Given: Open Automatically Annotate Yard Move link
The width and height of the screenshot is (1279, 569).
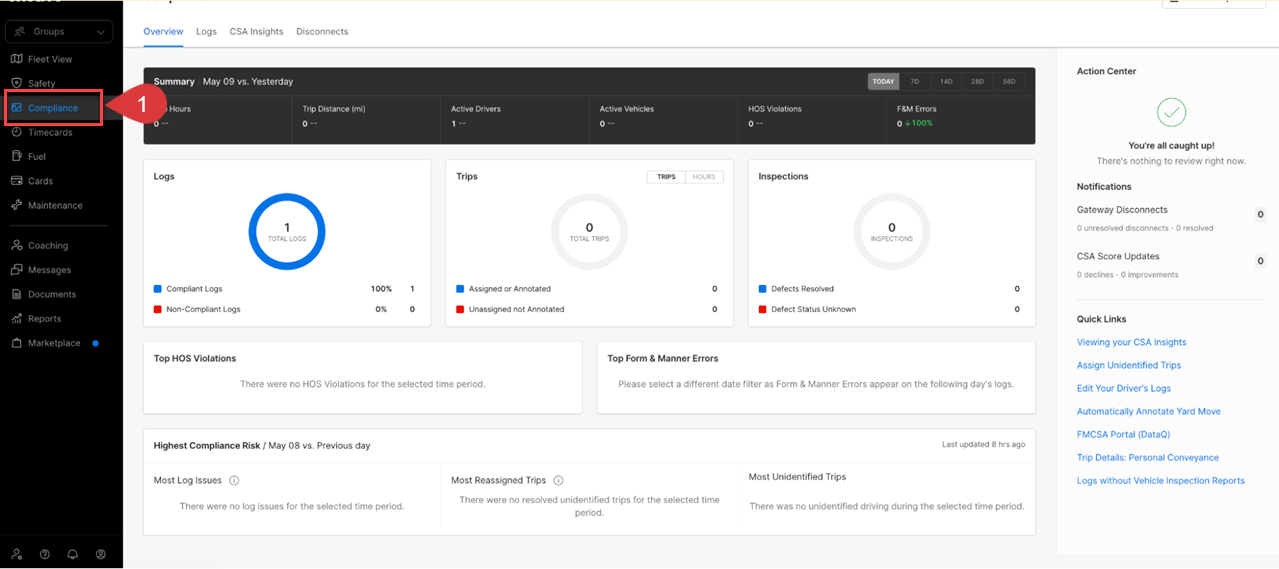Looking at the screenshot, I should [x=1149, y=411].
